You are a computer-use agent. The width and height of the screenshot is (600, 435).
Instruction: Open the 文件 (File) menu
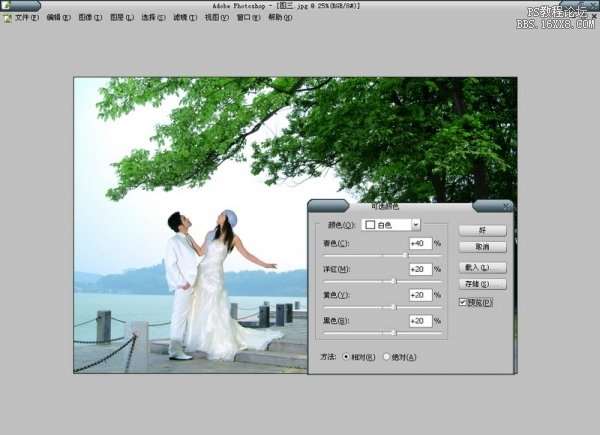pos(27,18)
